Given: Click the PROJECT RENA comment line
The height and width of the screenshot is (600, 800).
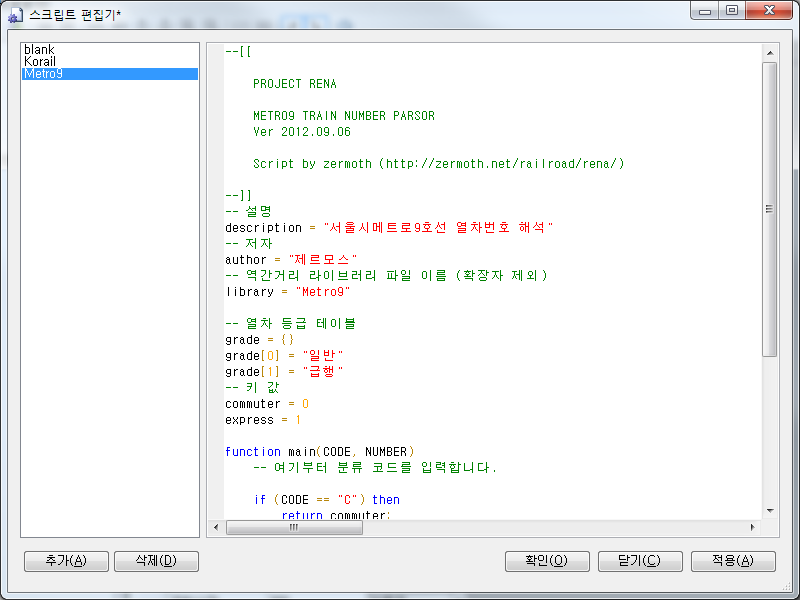Looking at the screenshot, I should click(295, 84).
